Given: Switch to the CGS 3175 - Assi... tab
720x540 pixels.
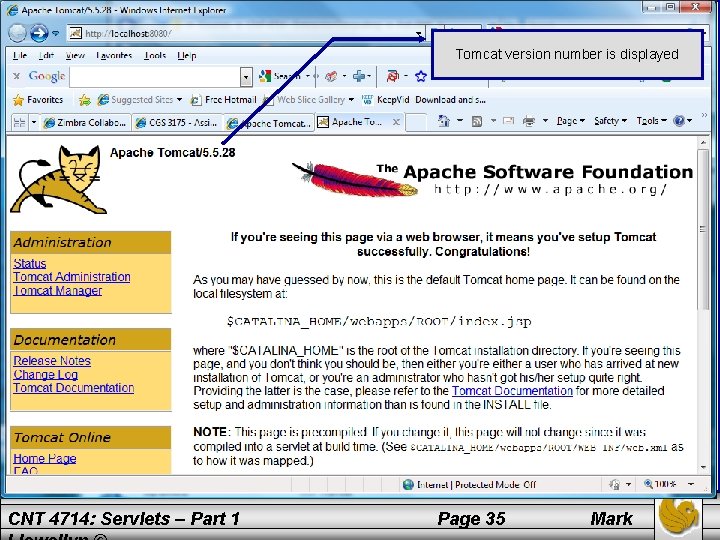Looking at the screenshot, I should pyautogui.click(x=177, y=123).
